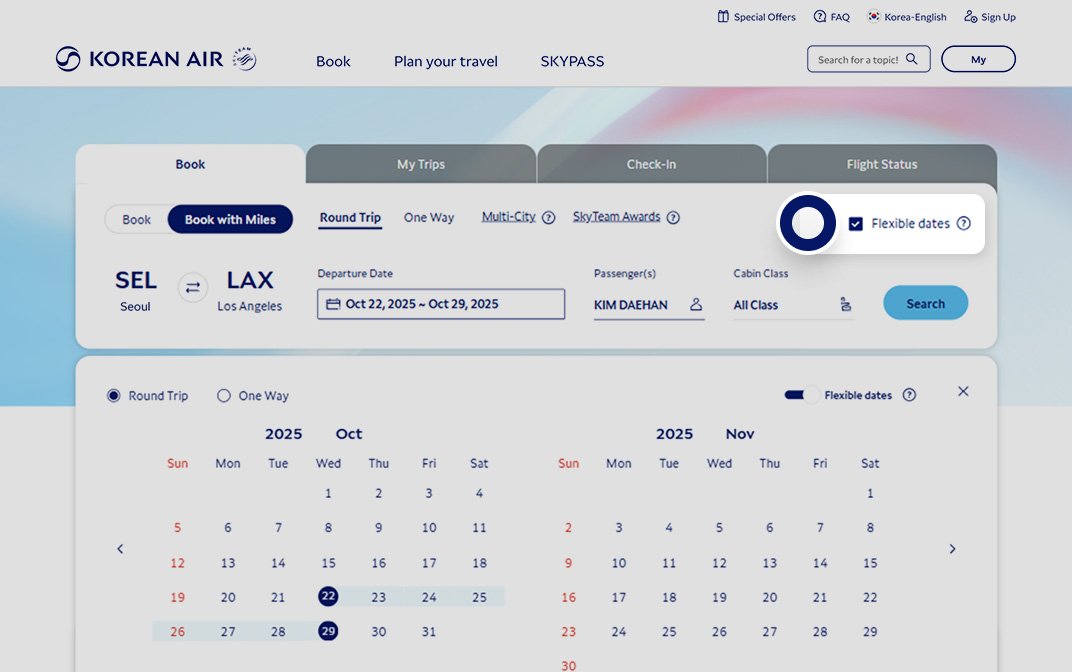Switch to the My Trips tab
The image size is (1072, 672).
coord(421,164)
